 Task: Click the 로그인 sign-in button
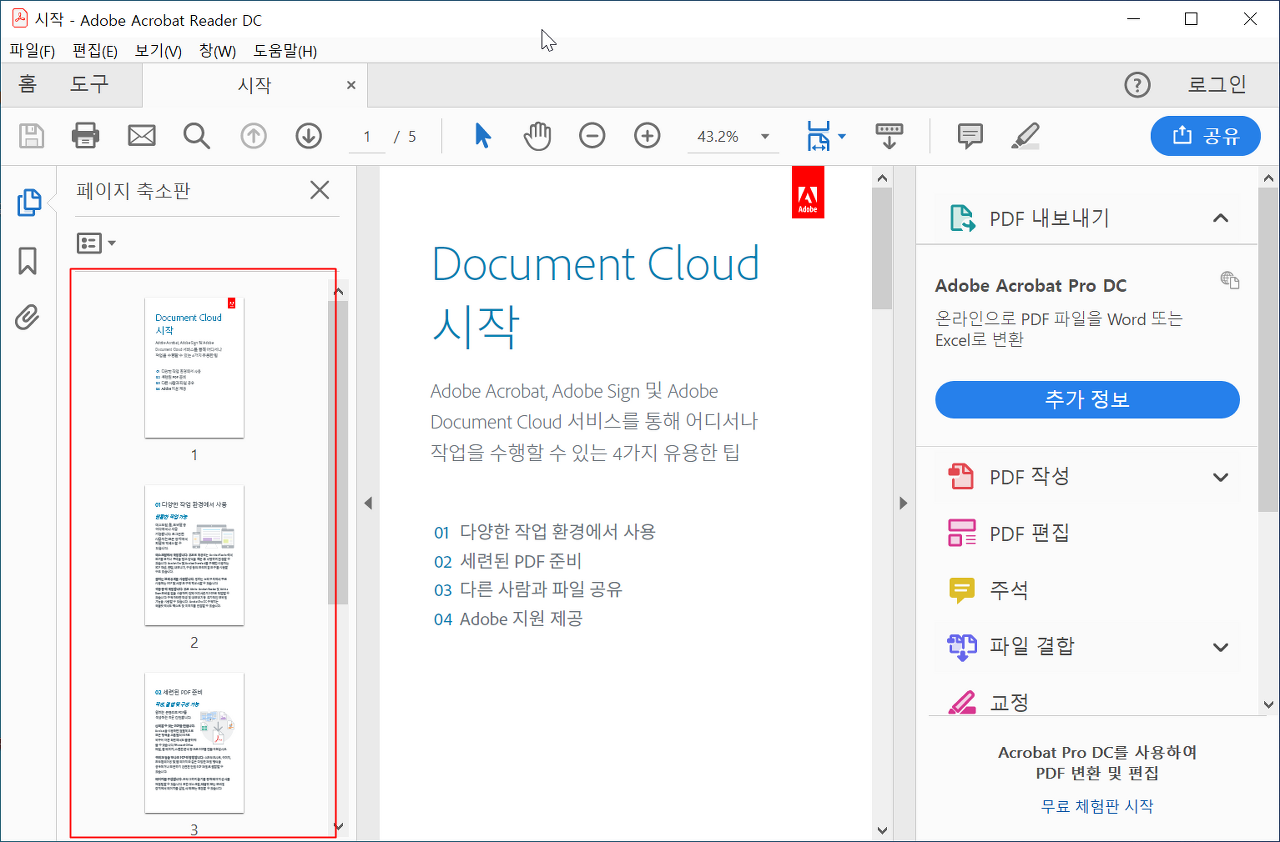(x=1217, y=85)
